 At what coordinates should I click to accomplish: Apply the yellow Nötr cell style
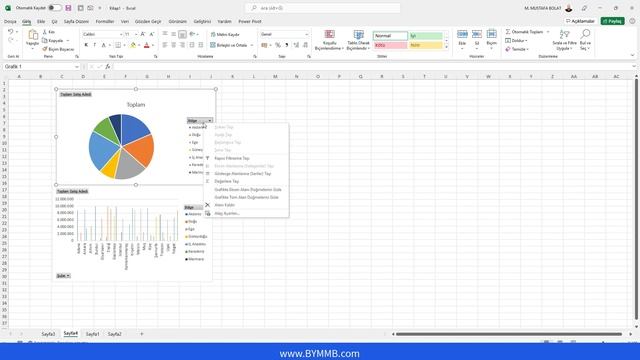(426, 45)
